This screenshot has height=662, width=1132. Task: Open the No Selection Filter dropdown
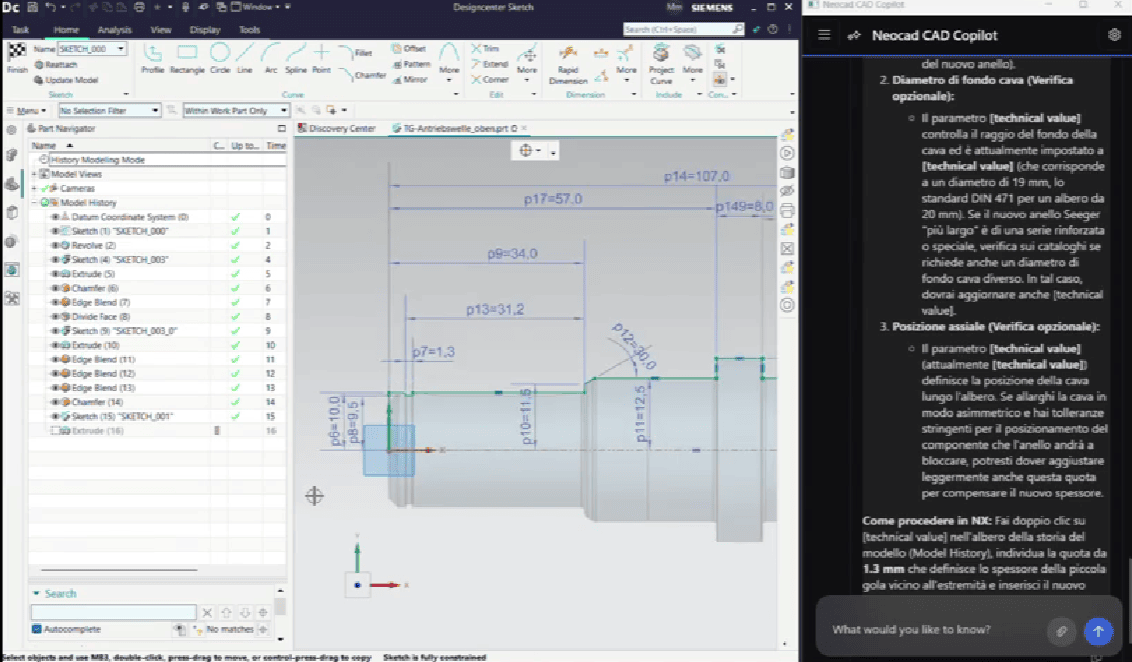[x=109, y=110]
